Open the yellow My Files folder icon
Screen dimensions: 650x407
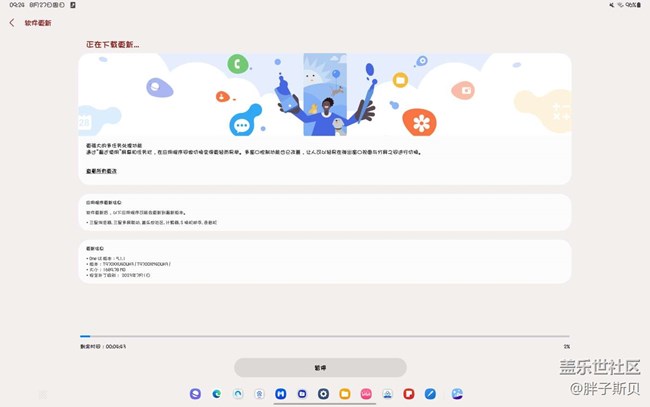[344, 394]
